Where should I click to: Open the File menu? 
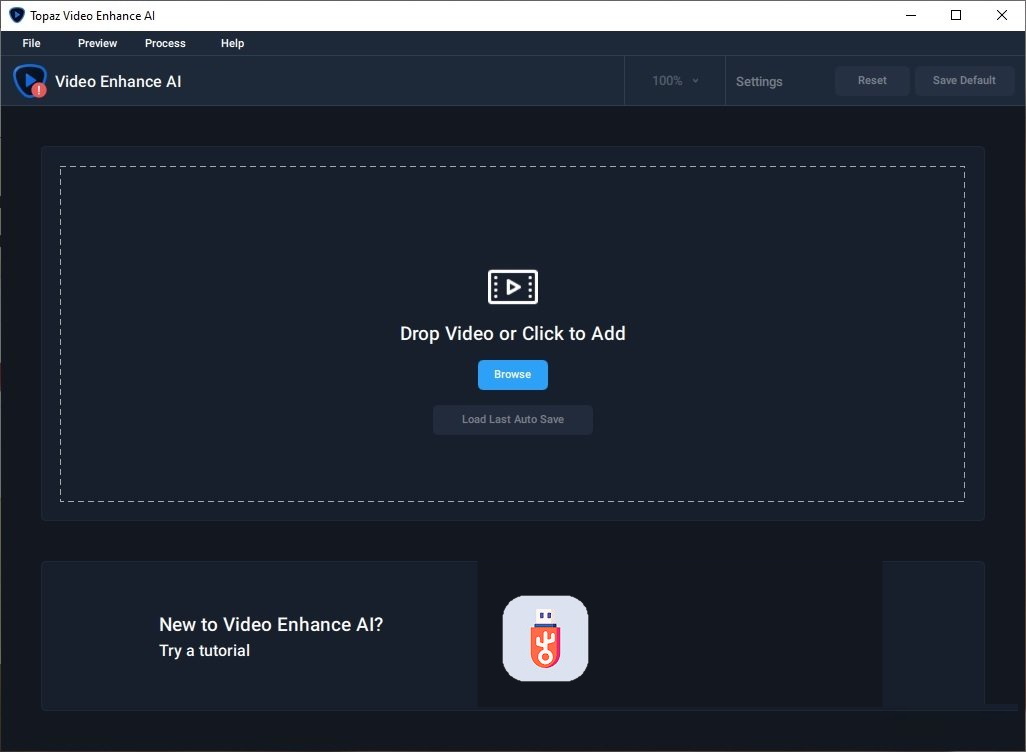pos(31,43)
